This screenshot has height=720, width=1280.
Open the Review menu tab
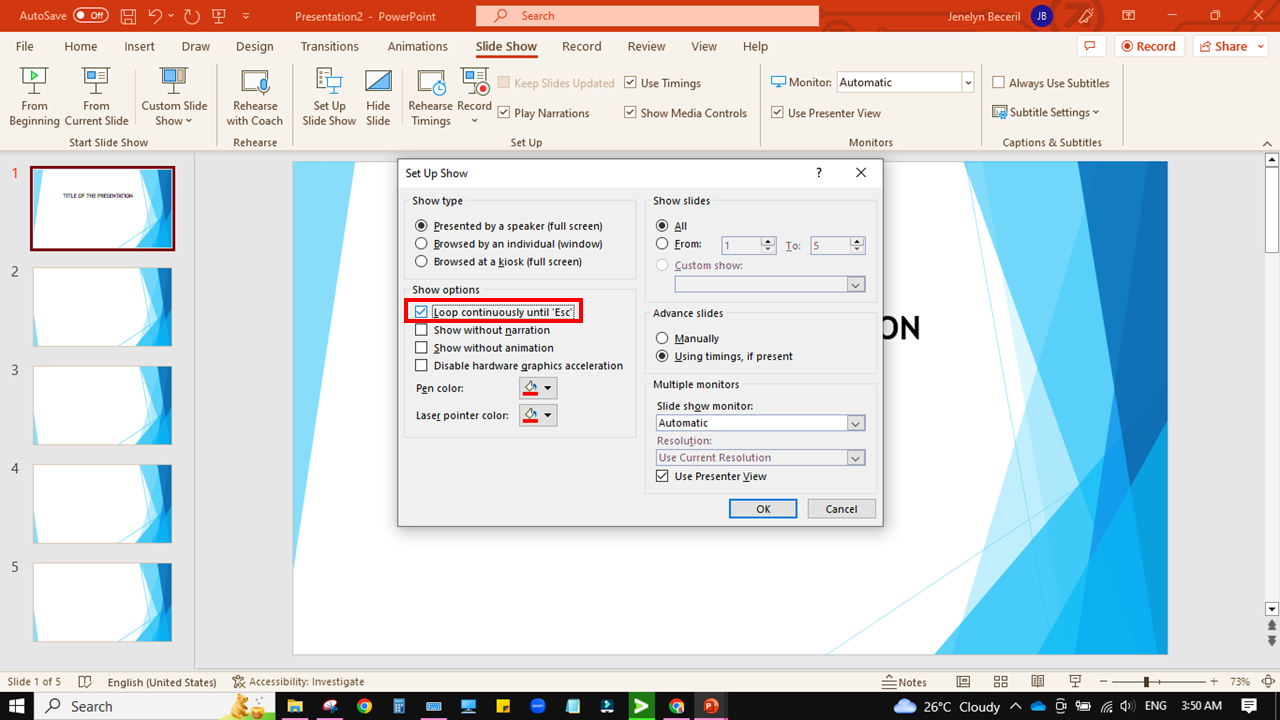point(646,46)
